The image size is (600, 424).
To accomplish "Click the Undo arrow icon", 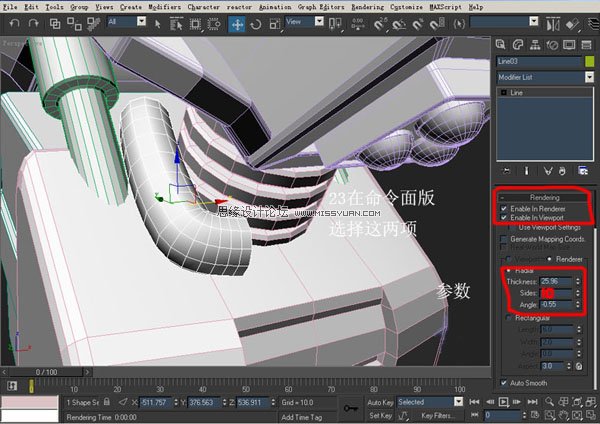I will [x=14, y=24].
